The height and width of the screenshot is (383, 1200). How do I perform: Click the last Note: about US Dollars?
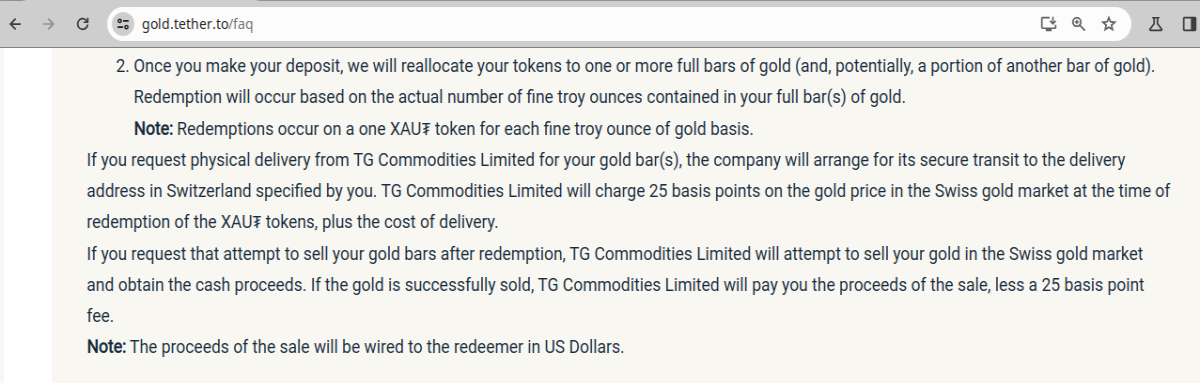pyautogui.click(x=106, y=347)
